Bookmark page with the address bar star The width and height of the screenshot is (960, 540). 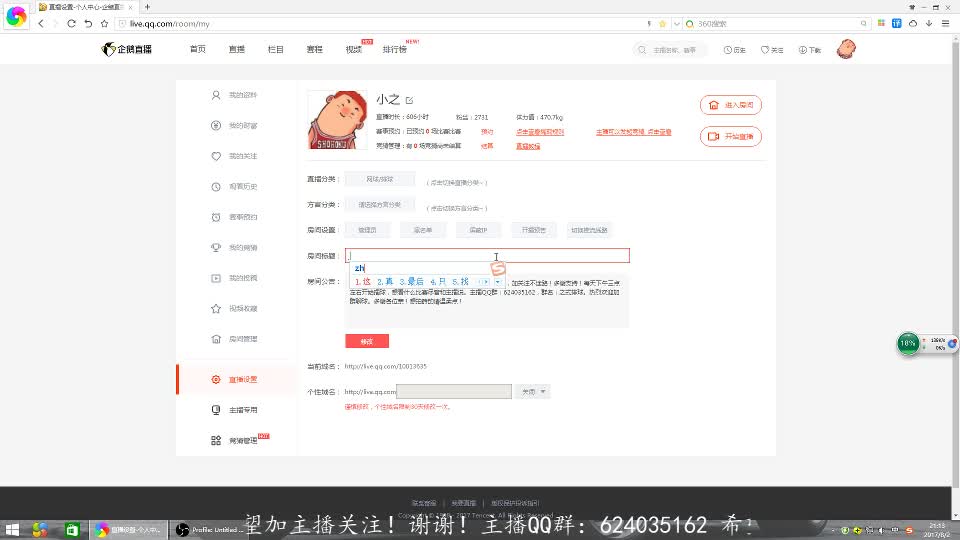[104, 23]
